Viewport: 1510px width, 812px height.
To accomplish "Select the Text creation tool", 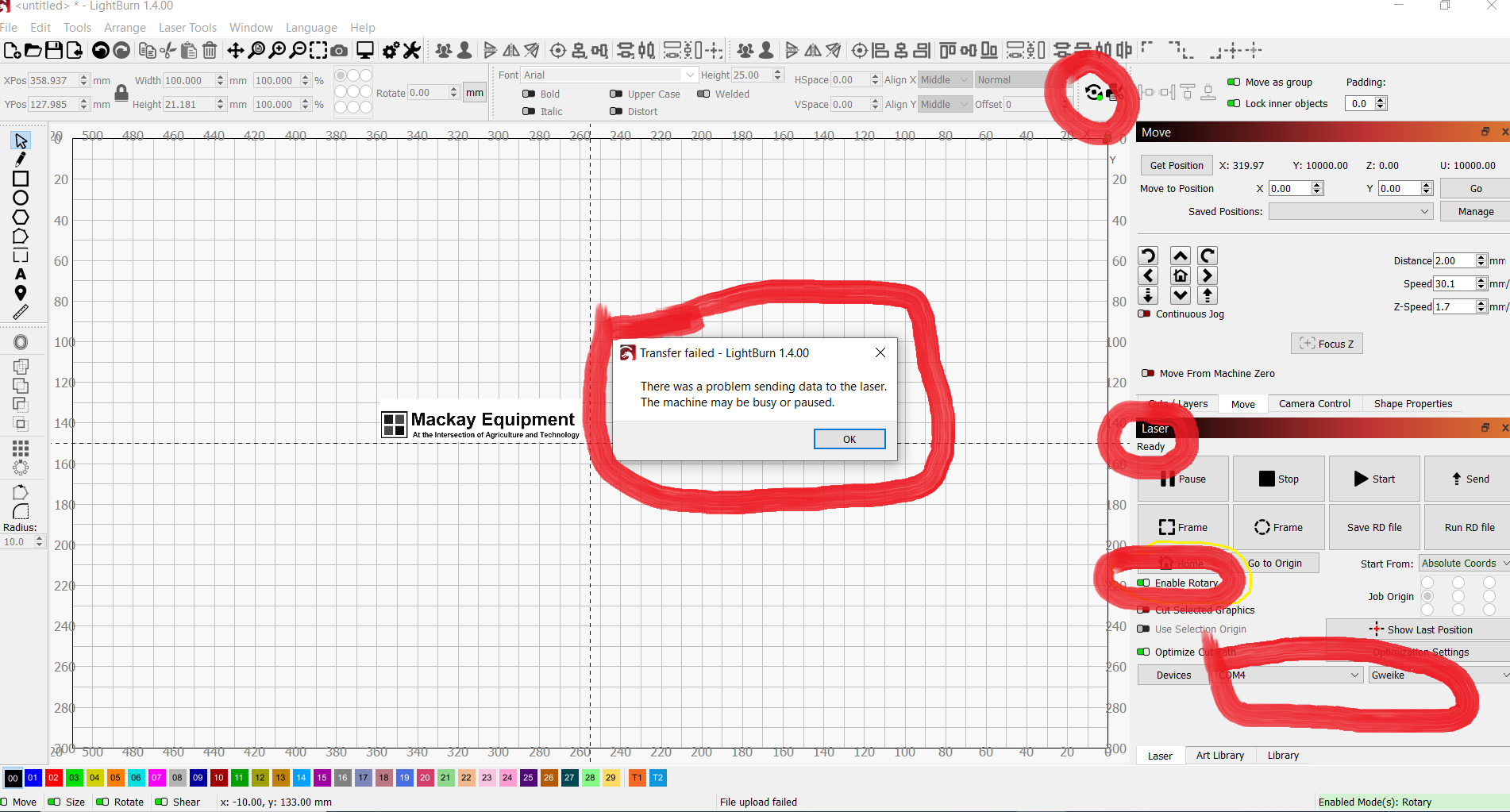I will click(x=21, y=273).
